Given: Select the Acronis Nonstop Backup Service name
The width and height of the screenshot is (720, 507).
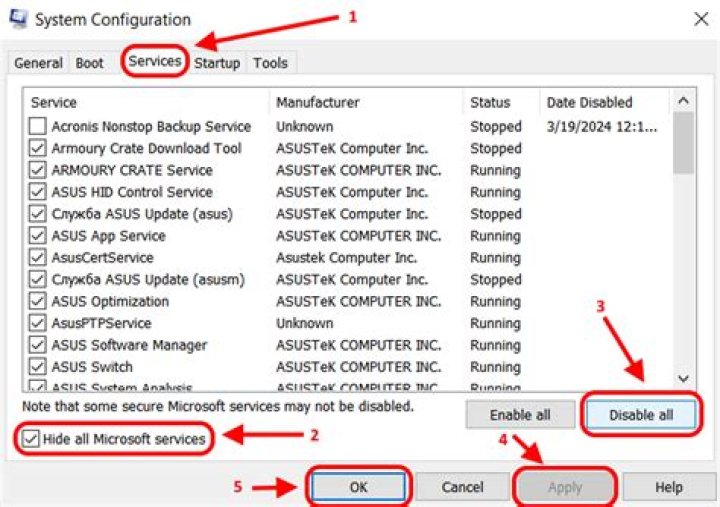Looking at the screenshot, I should click(151, 126).
